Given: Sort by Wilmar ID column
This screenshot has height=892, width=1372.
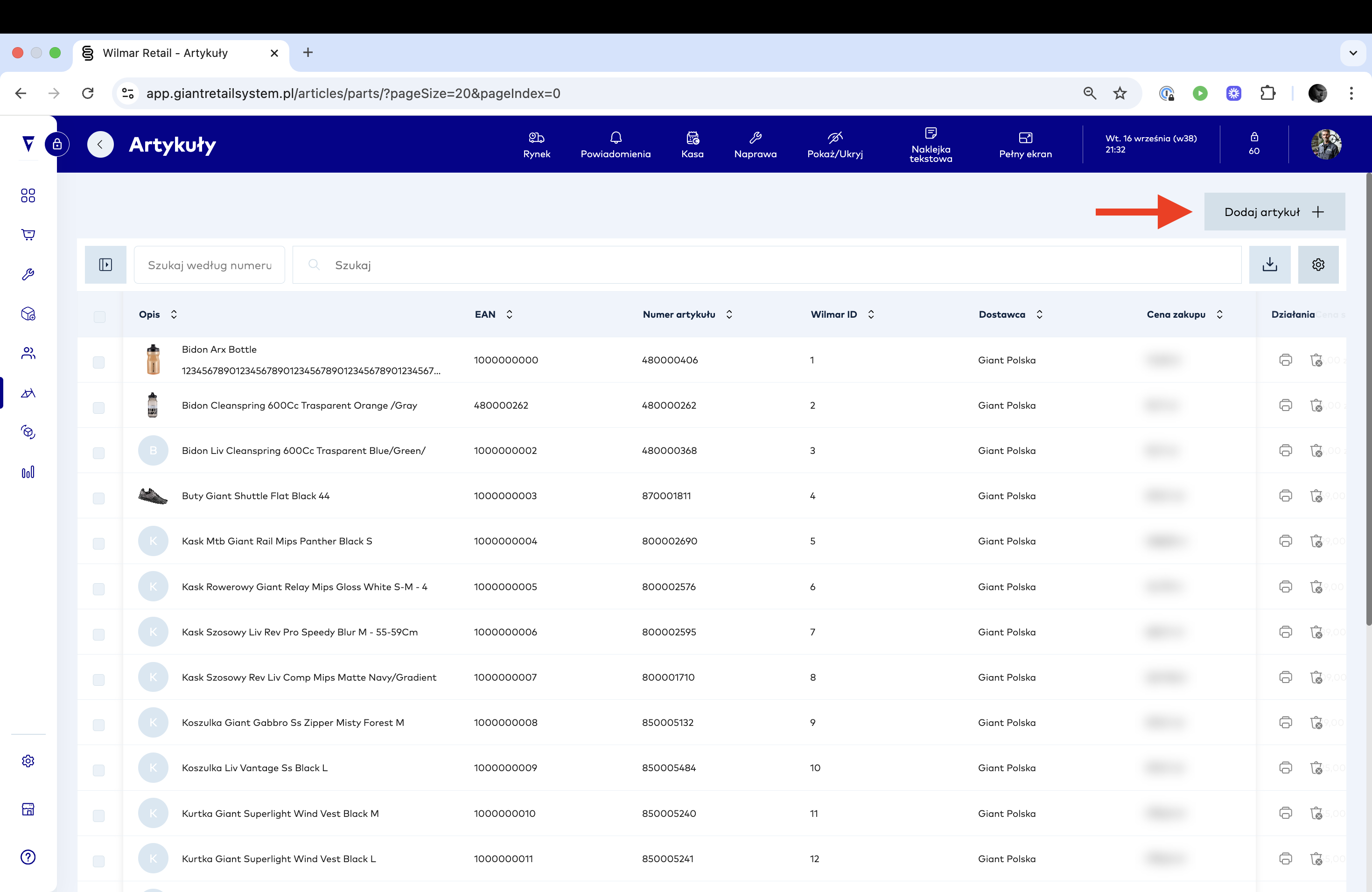Looking at the screenshot, I should [x=870, y=314].
